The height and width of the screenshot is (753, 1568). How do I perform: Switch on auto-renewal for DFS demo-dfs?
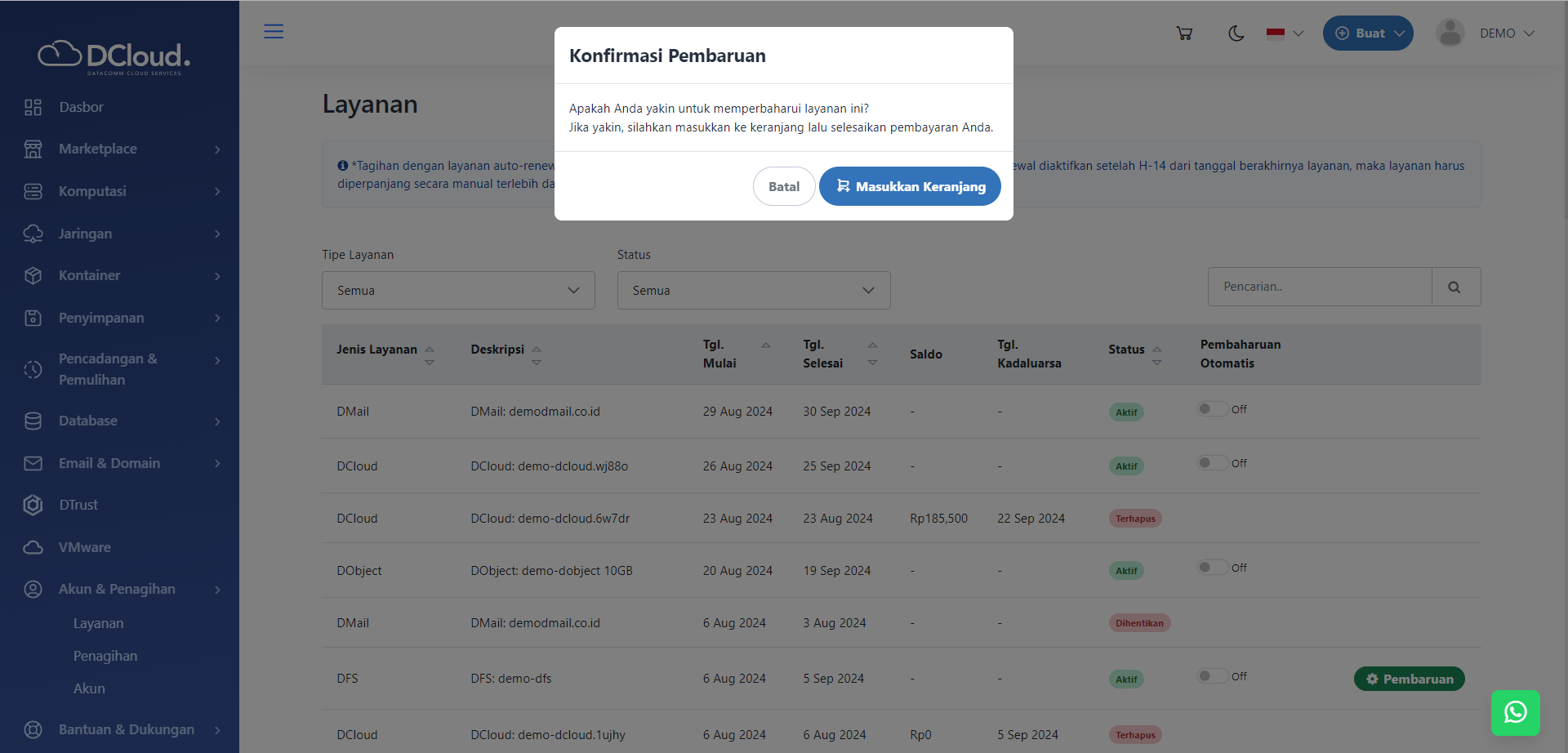click(x=1212, y=676)
